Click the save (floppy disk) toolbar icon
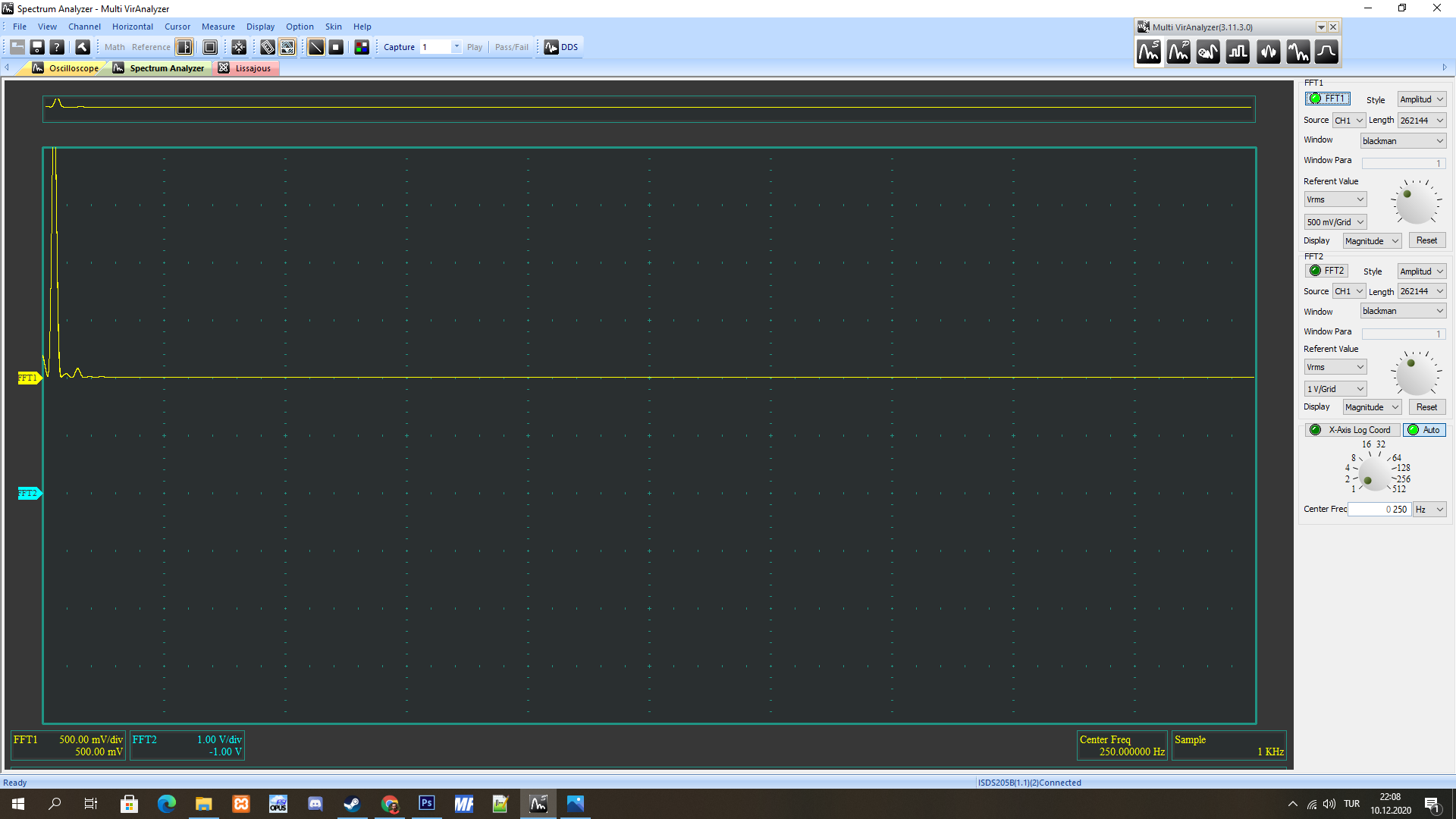 click(36, 47)
